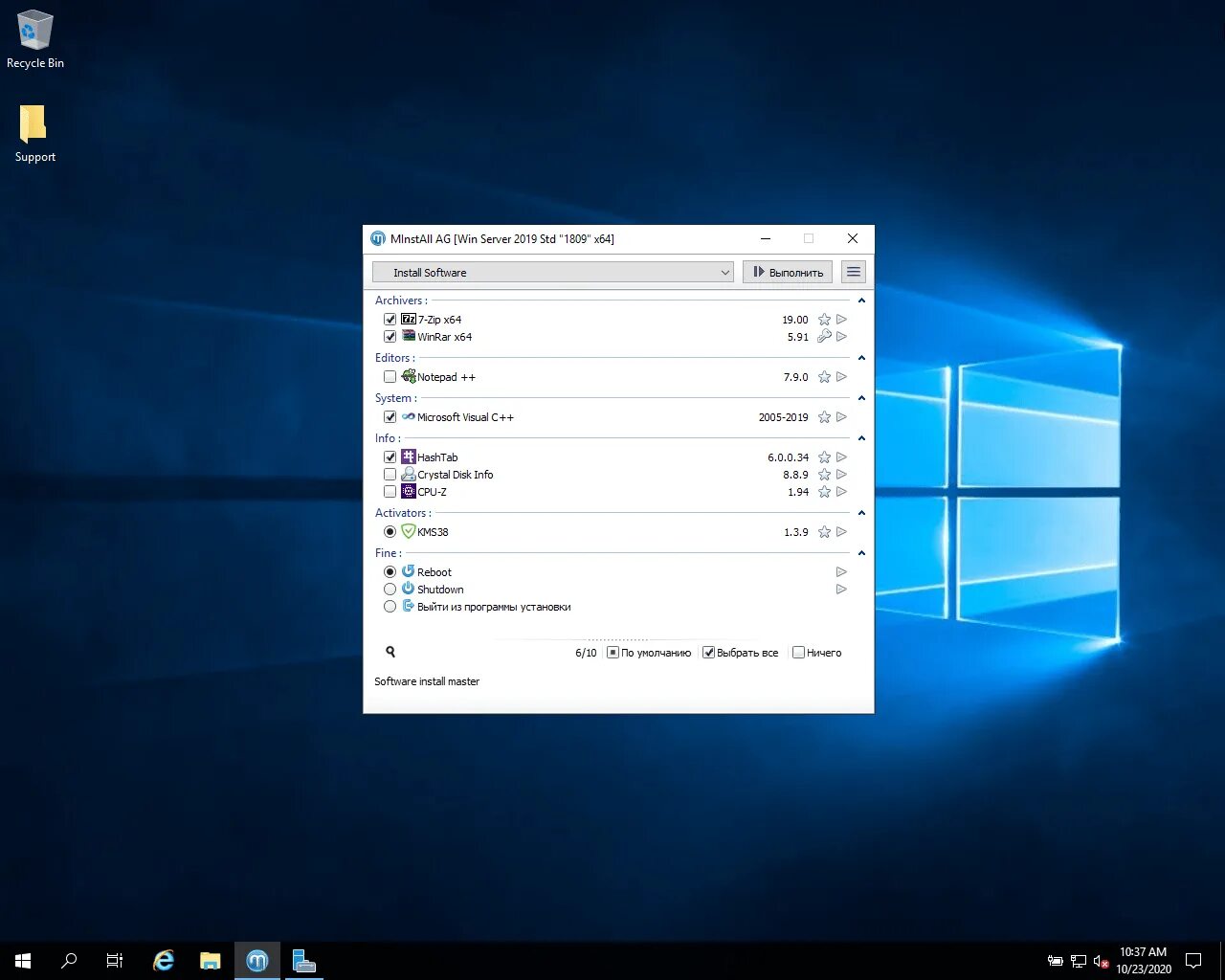Uncheck the Microsoft Visual C++ checkbox
Screen dimensions: 1225x980
[390, 417]
